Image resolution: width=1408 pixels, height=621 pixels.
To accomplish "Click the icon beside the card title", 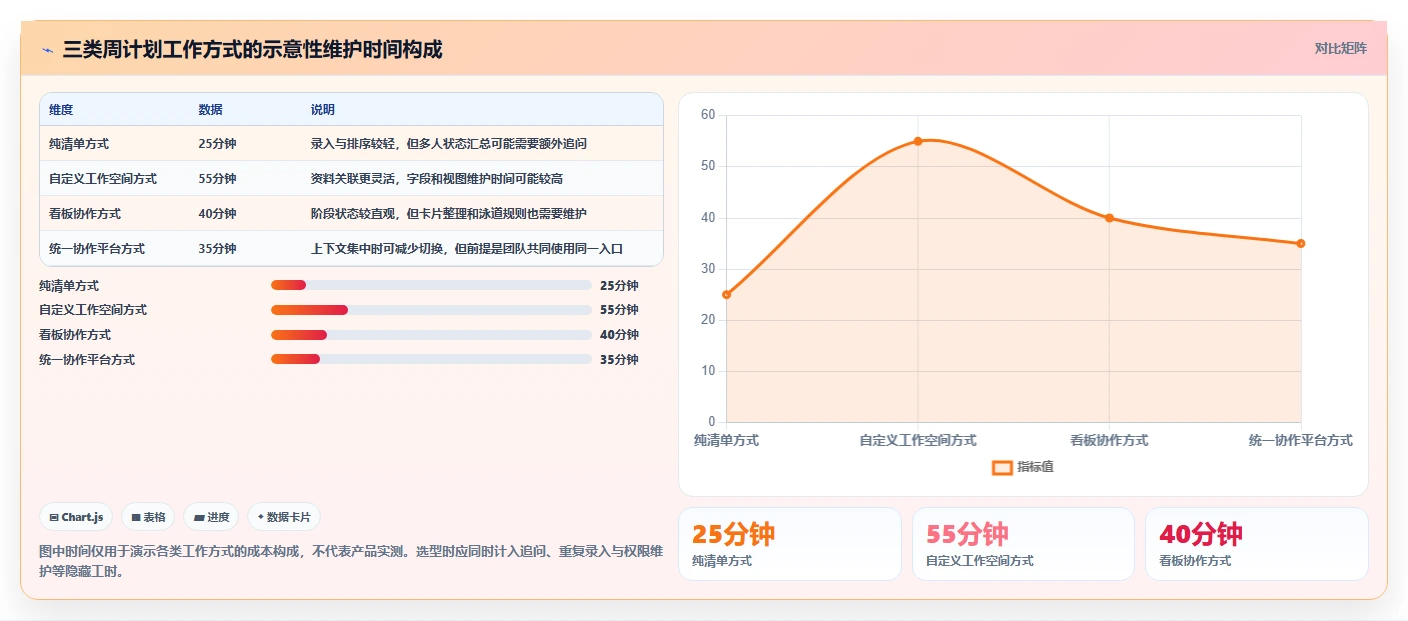I will [48, 49].
